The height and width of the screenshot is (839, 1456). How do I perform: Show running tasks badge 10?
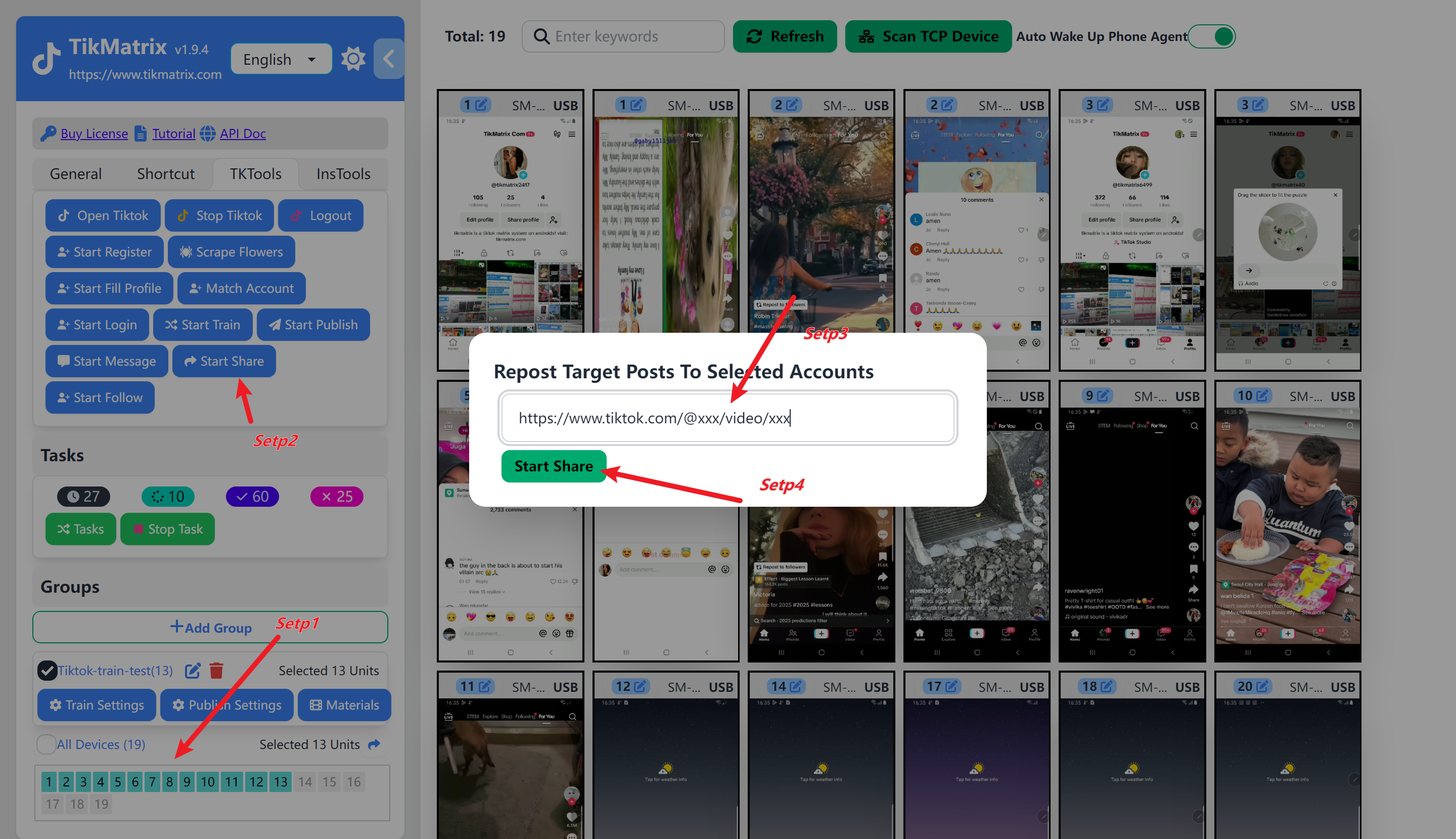168,496
